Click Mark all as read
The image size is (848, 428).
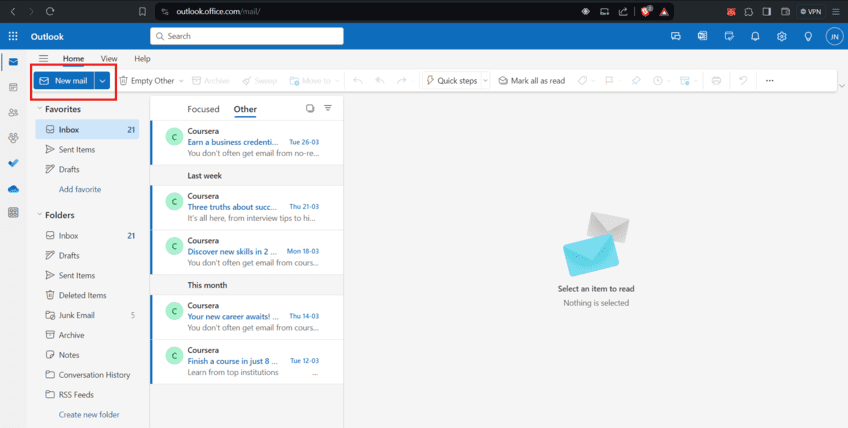point(532,81)
